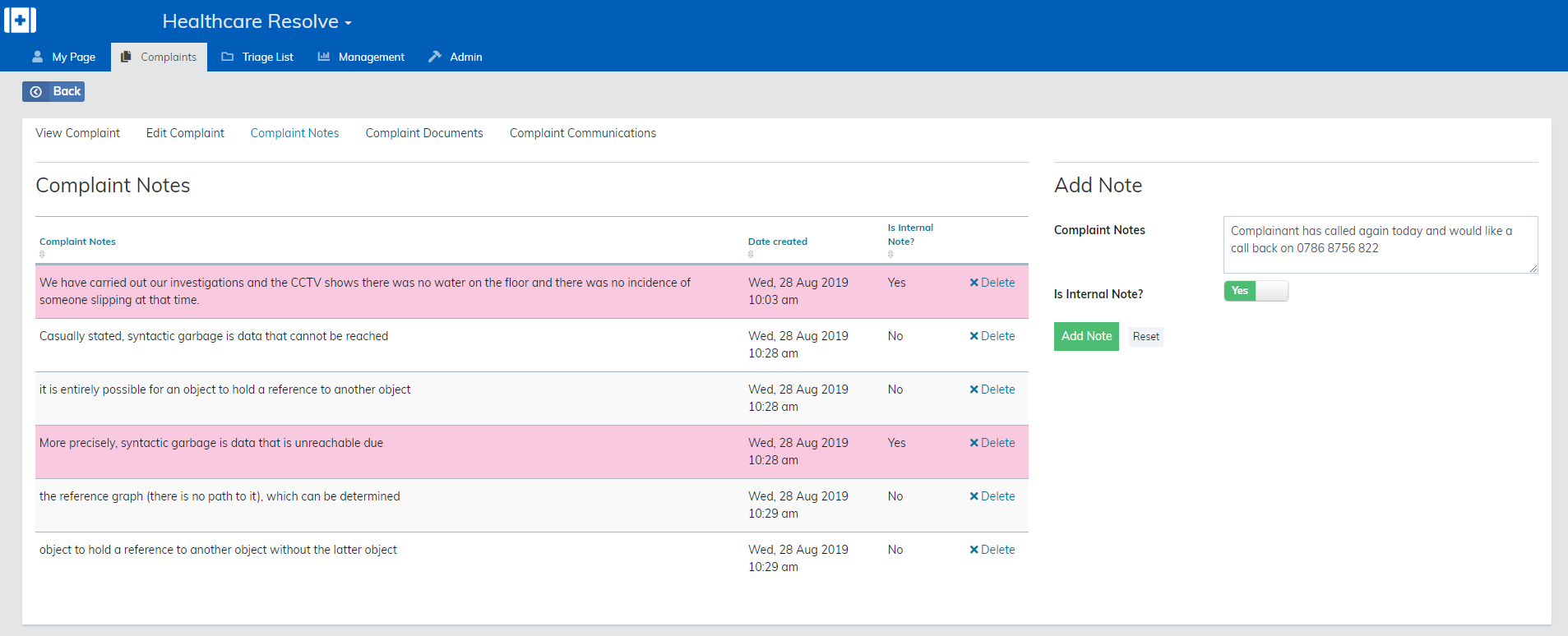Click the Back button

pos(53,91)
